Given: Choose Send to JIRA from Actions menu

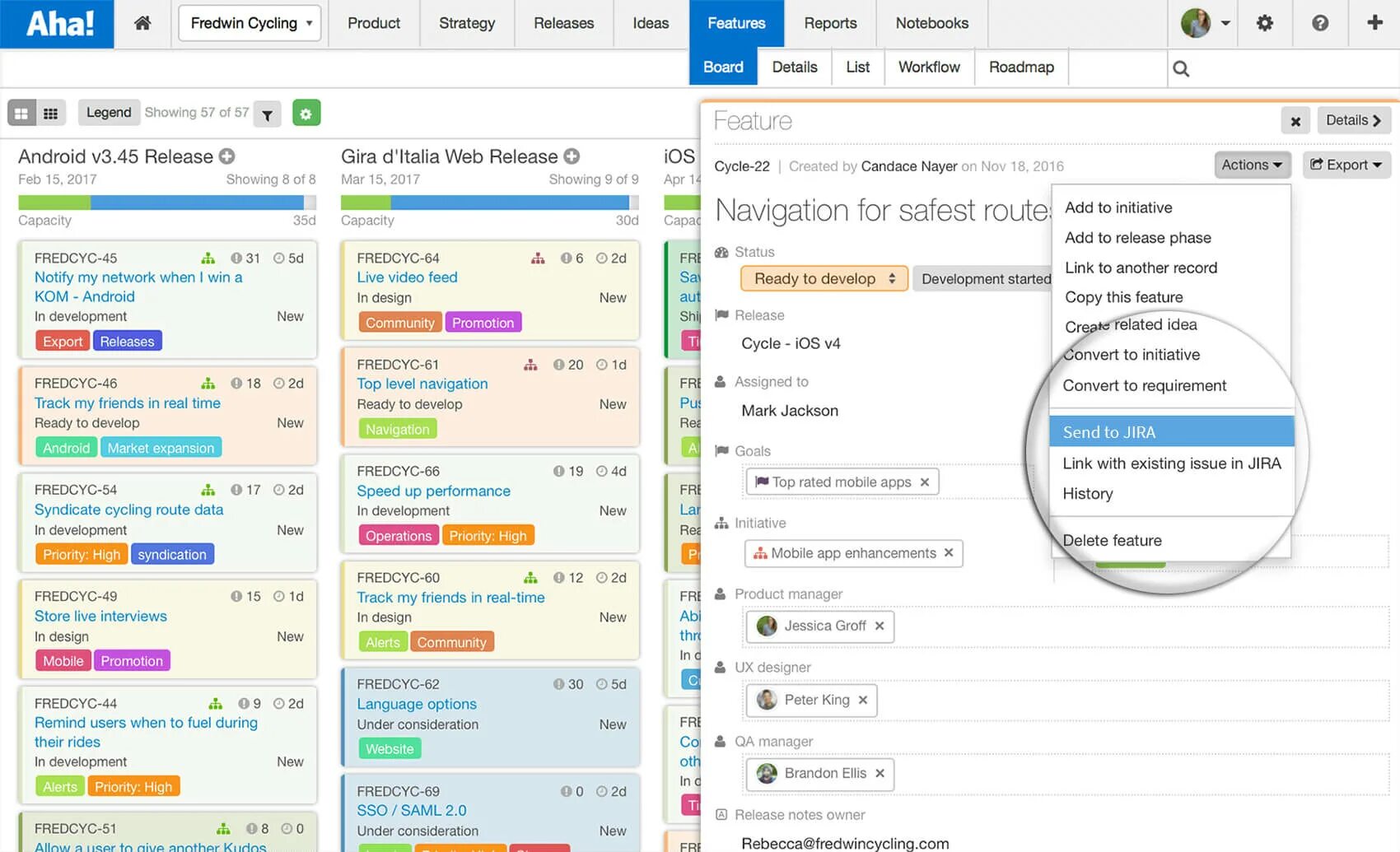Looking at the screenshot, I should coord(1172,431).
